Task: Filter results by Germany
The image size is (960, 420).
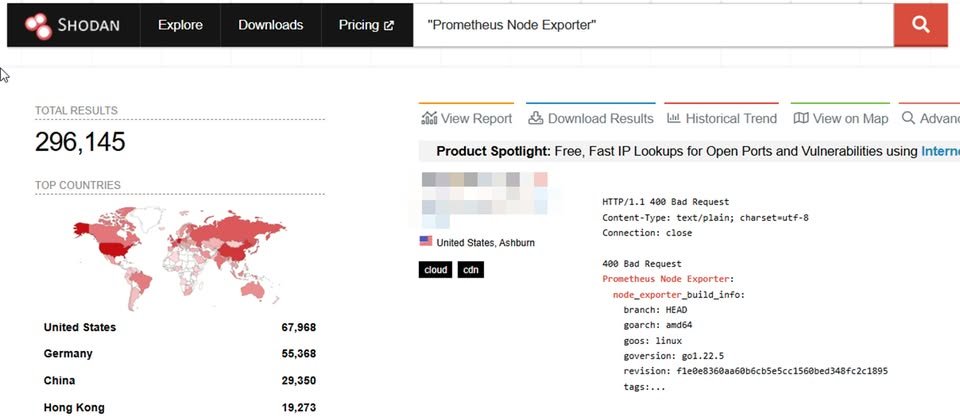Action: pyautogui.click(x=68, y=354)
